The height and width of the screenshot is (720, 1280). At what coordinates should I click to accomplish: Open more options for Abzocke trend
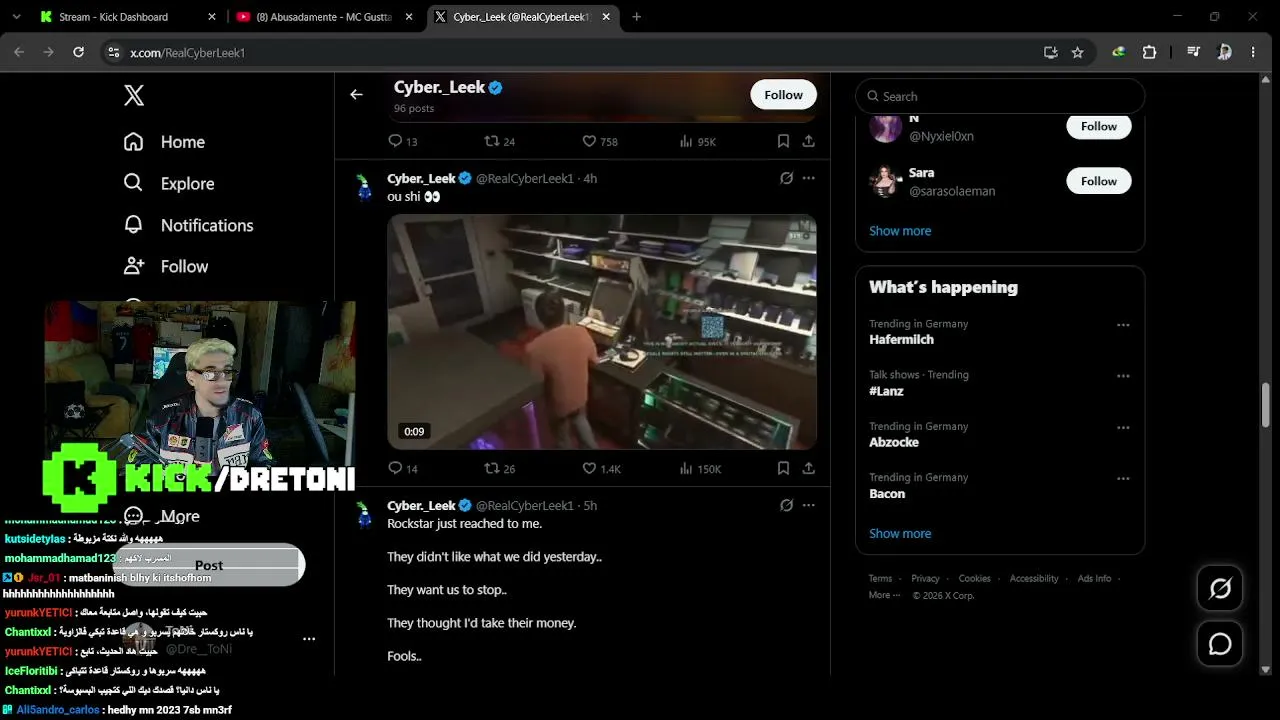tap(1123, 427)
